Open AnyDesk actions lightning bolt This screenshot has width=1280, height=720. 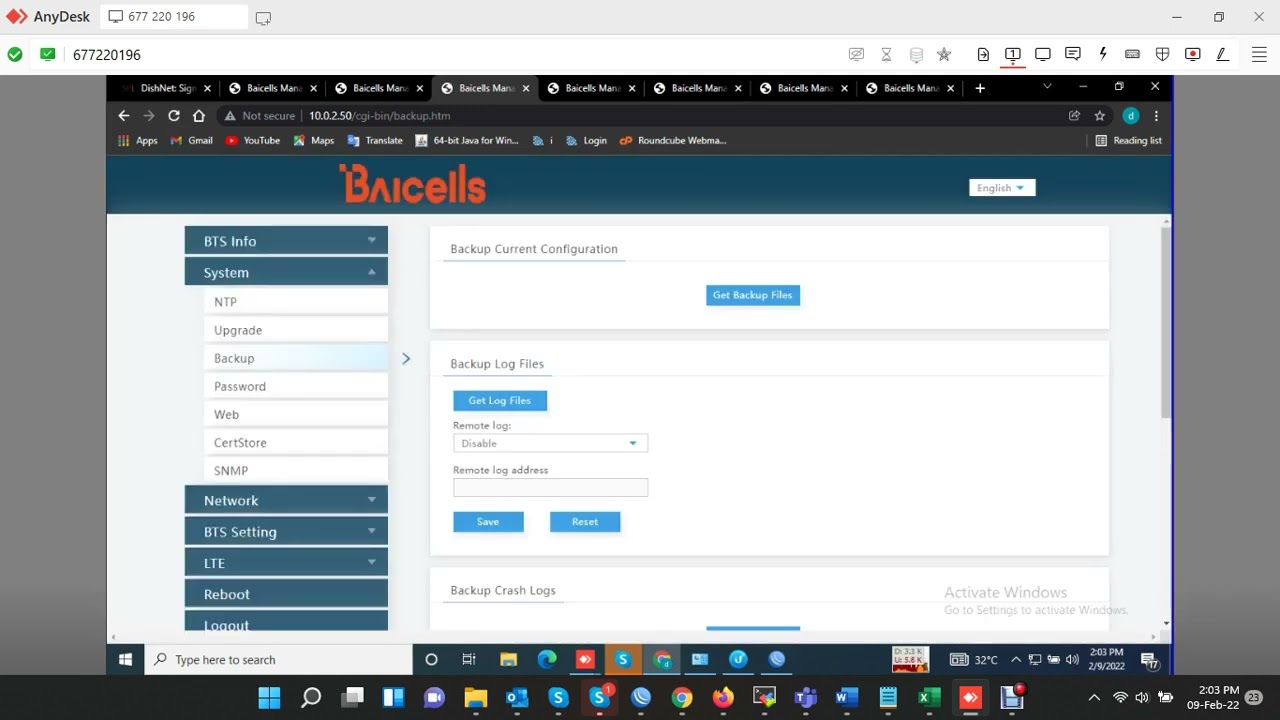click(x=1102, y=54)
